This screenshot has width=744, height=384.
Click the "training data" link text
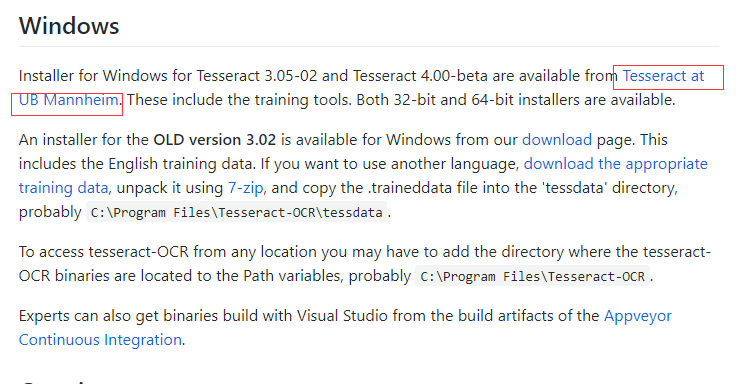(x=64, y=188)
